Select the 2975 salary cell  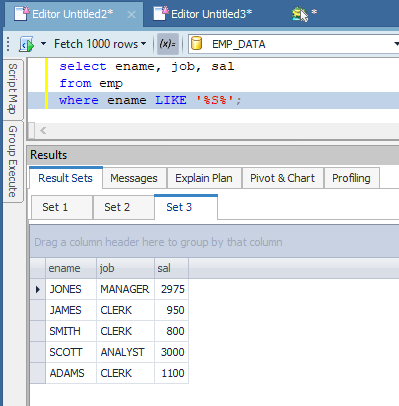171,289
